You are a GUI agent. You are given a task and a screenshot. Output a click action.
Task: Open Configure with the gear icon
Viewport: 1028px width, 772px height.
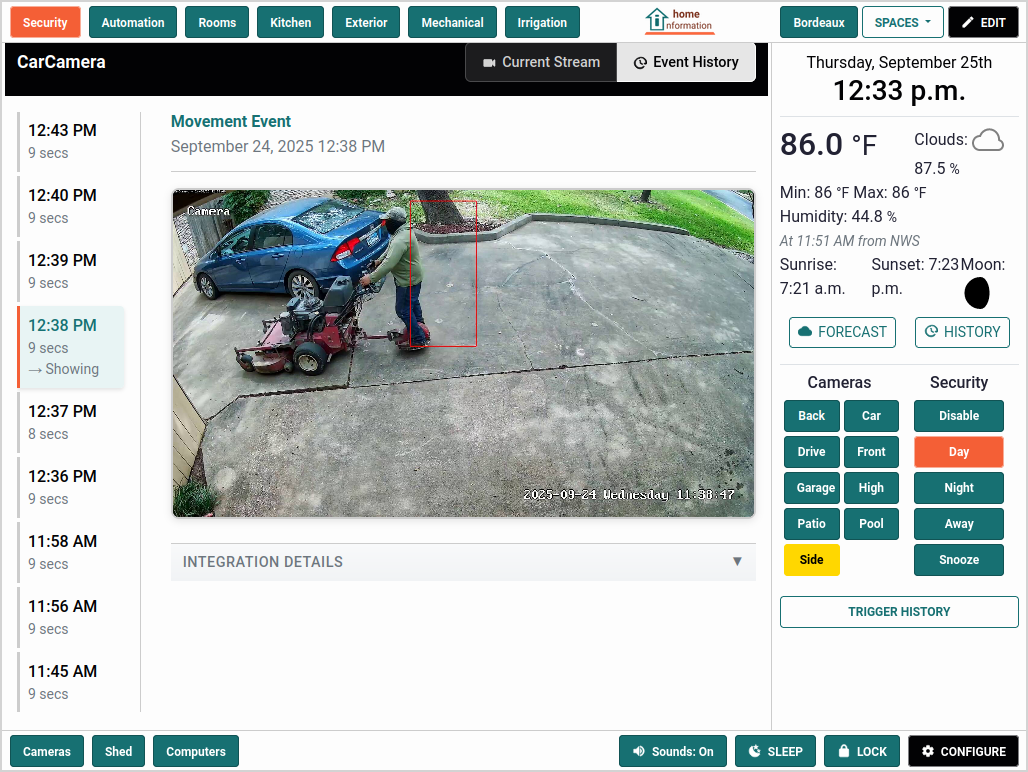tap(963, 751)
